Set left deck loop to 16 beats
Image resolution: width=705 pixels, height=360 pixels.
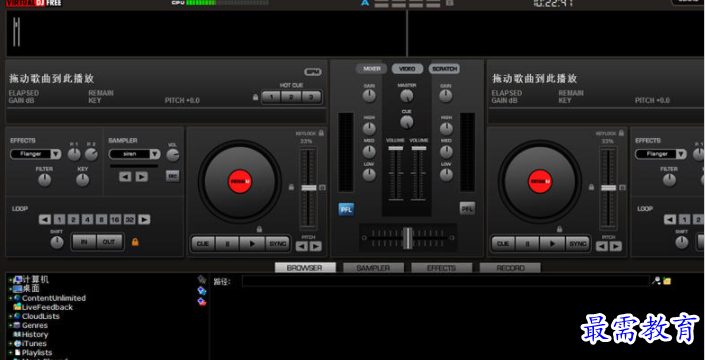point(115,219)
